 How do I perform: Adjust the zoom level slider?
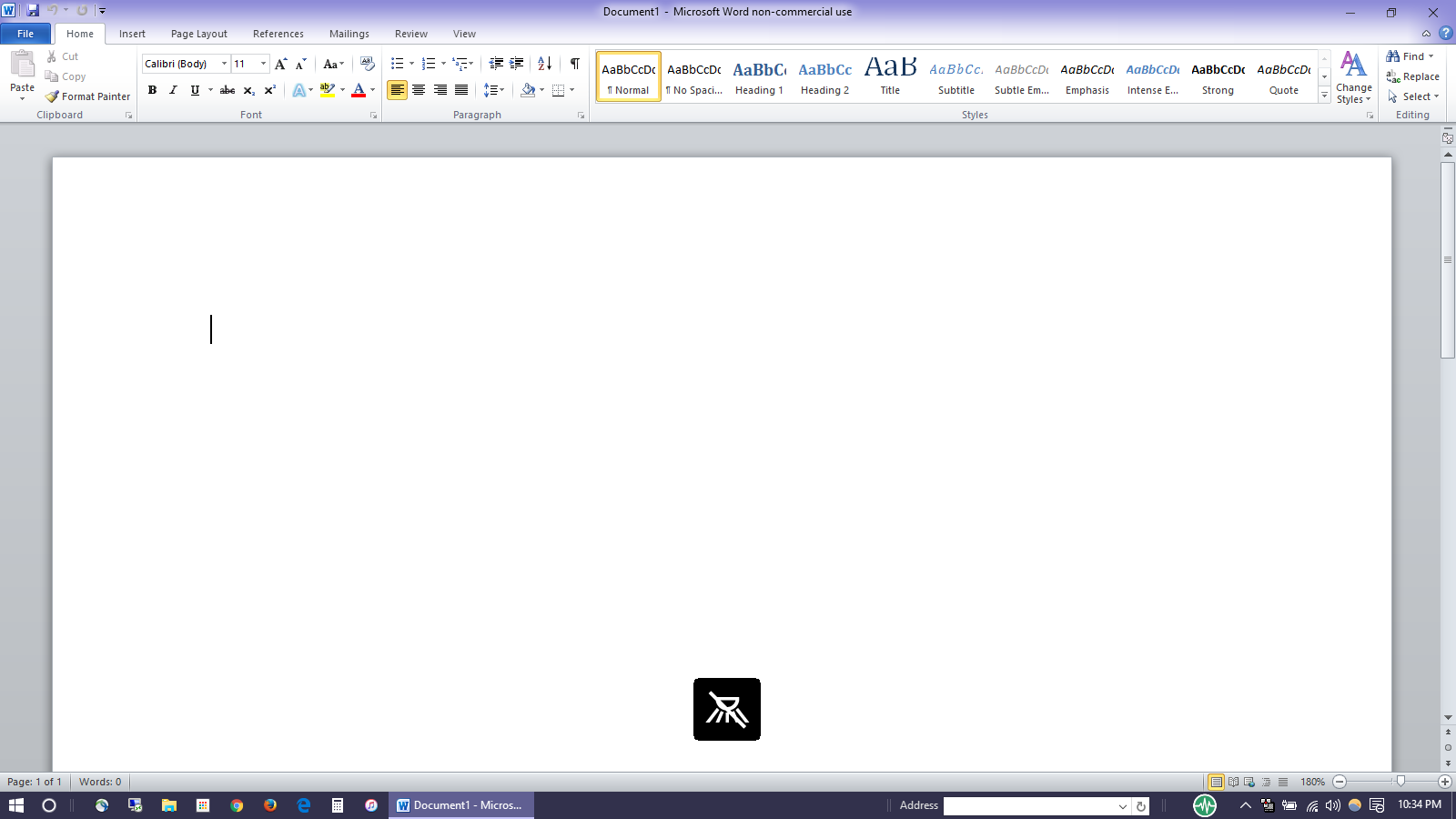pyautogui.click(x=1400, y=782)
